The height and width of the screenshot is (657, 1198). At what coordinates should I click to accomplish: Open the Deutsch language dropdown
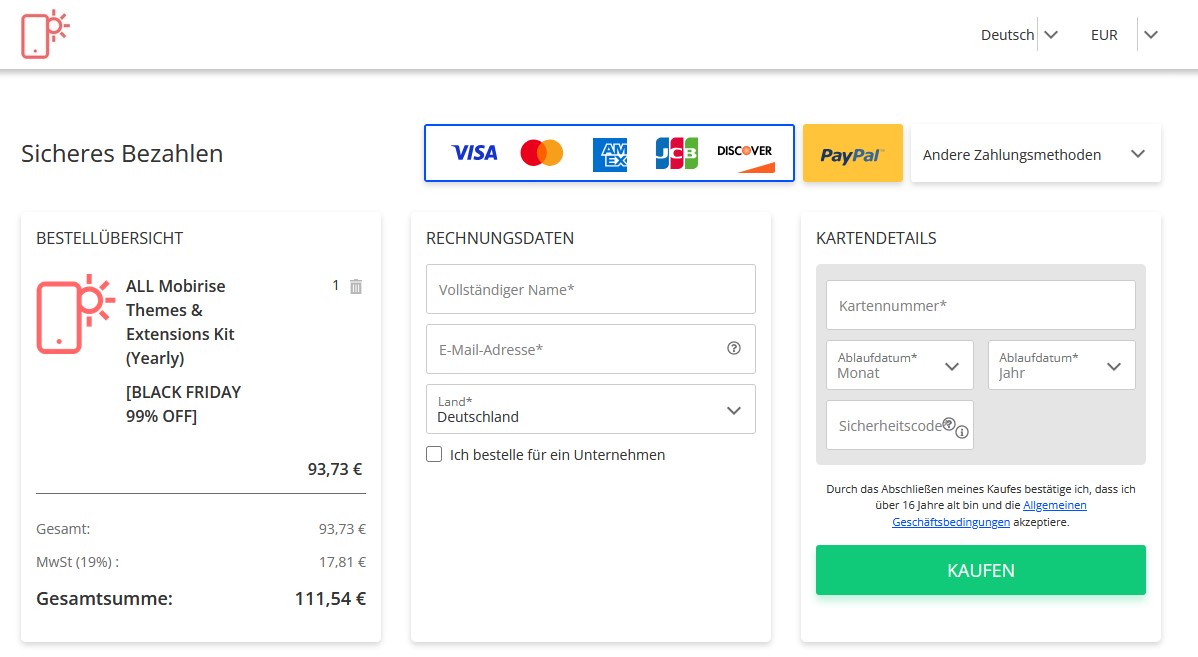pyautogui.click(x=1019, y=35)
